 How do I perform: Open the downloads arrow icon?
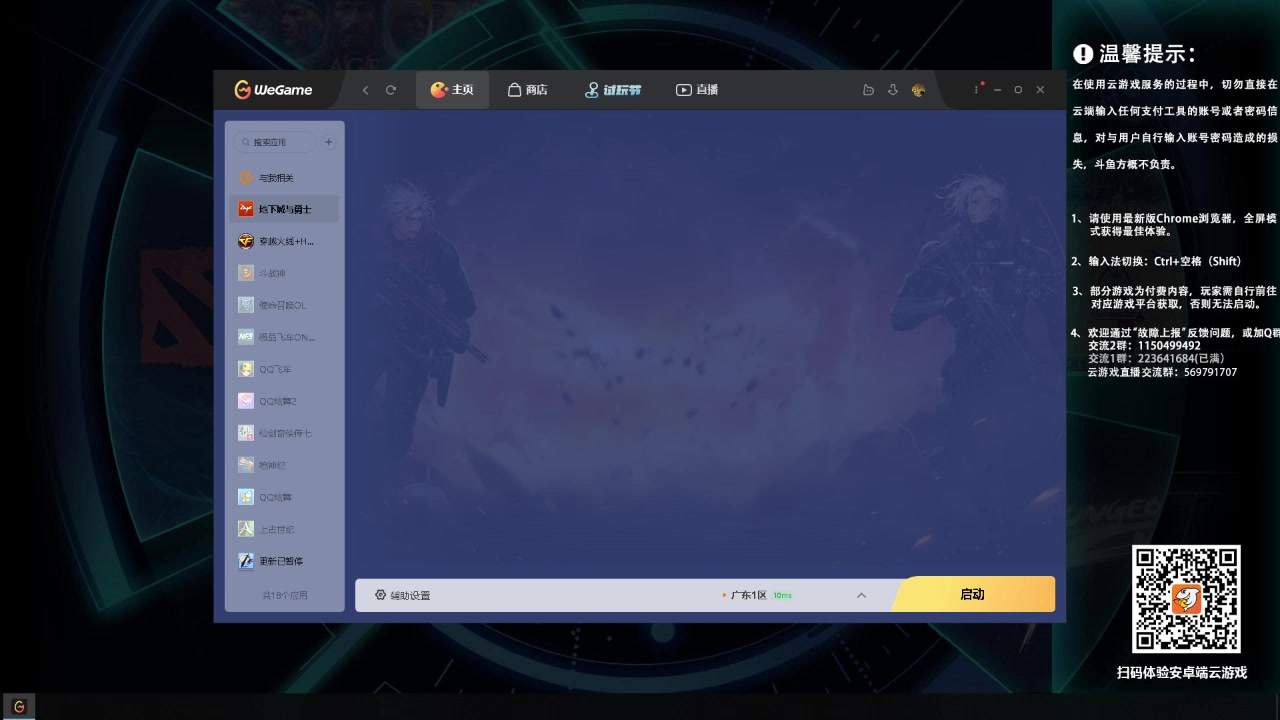point(893,90)
